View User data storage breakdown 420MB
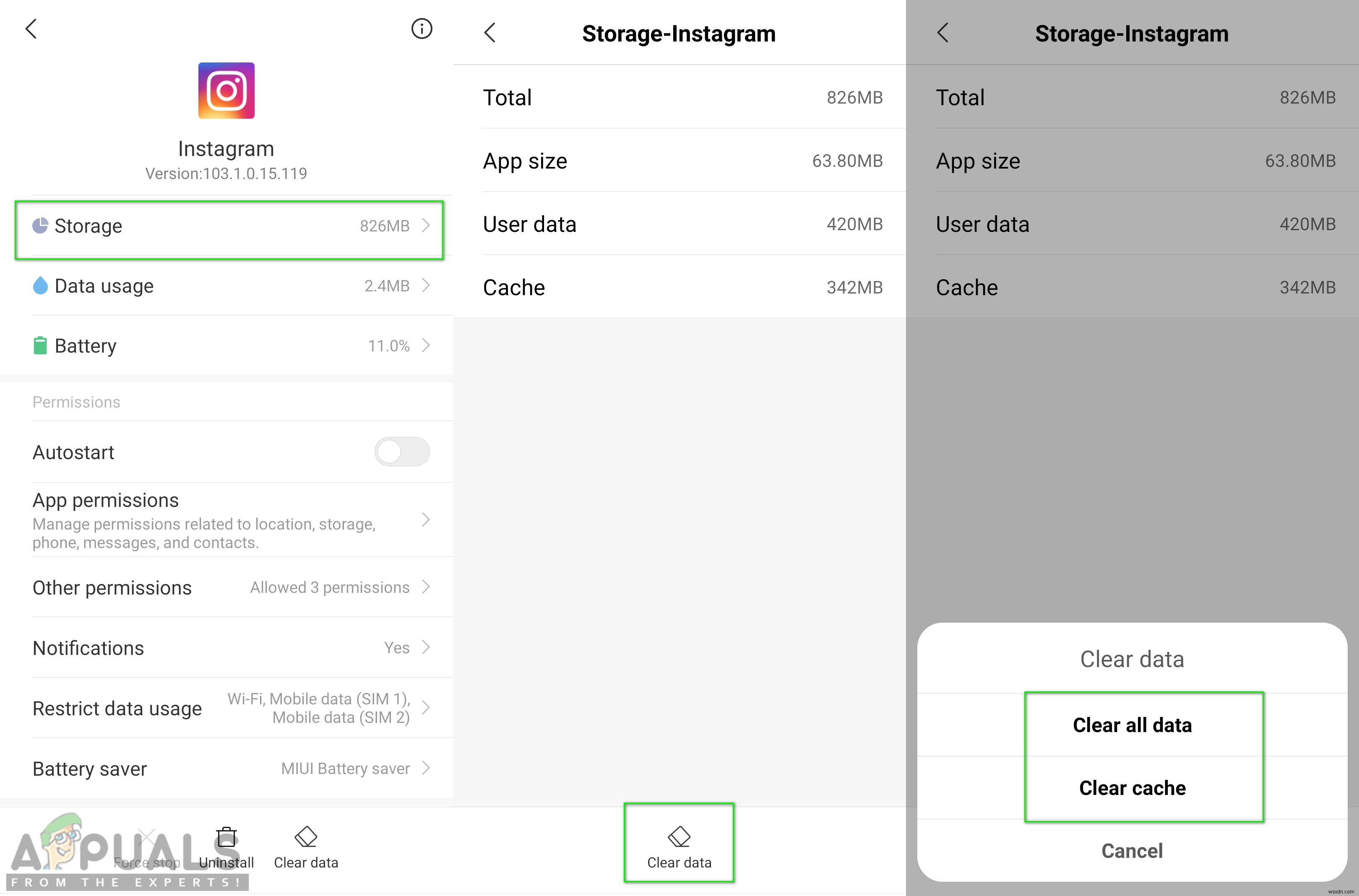1359x896 pixels. pyautogui.click(x=679, y=222)
